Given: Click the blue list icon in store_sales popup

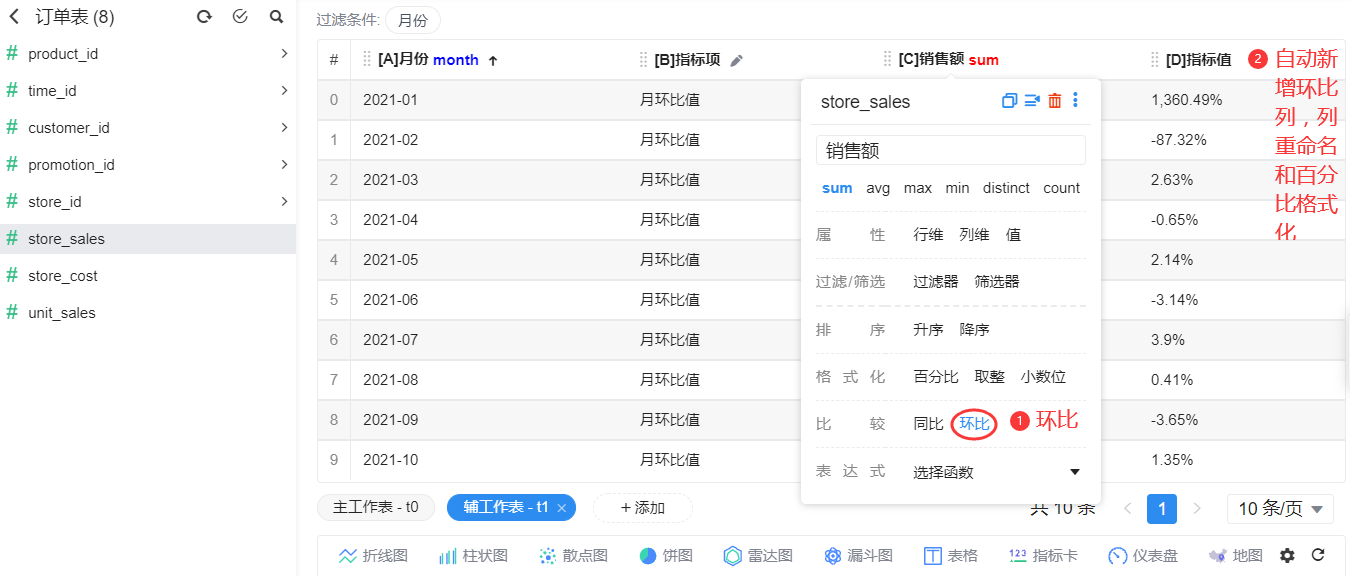Looking at the screenshot, I should coord(1032,101).
